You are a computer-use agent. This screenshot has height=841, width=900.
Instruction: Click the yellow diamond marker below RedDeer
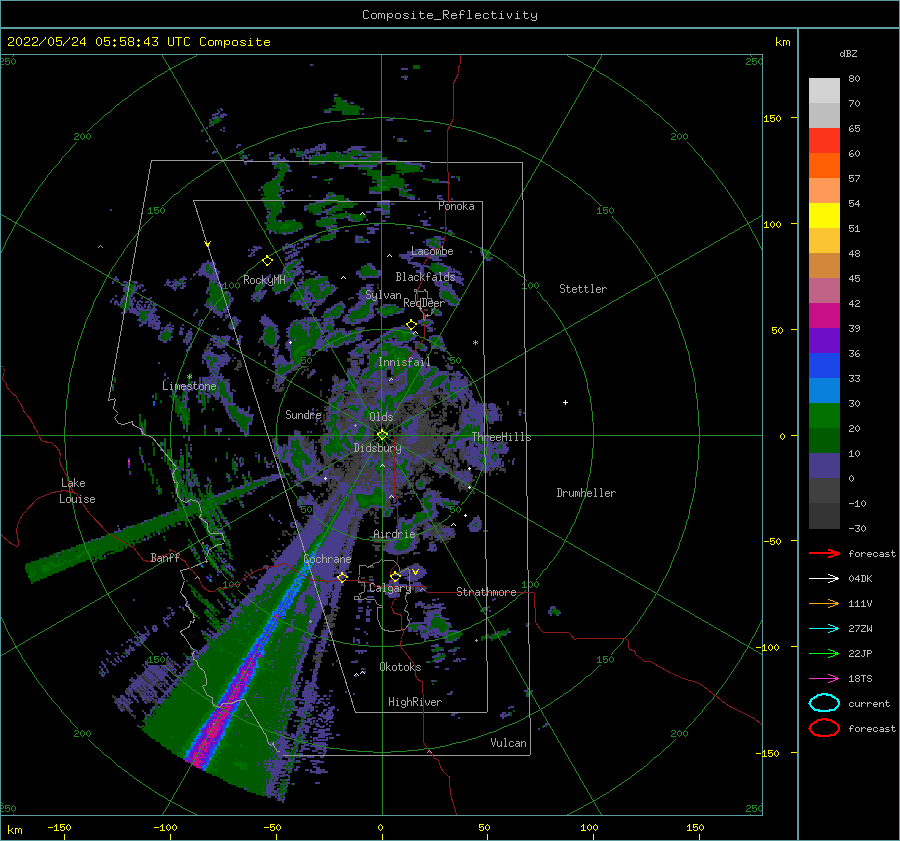[x=411, y=325]
